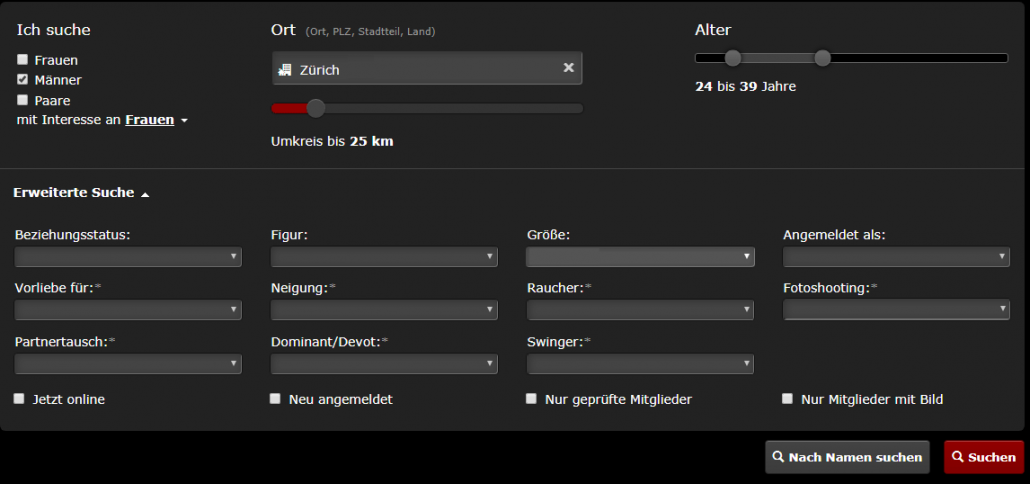Click the Nach Namen suchen button

(847, 457)
